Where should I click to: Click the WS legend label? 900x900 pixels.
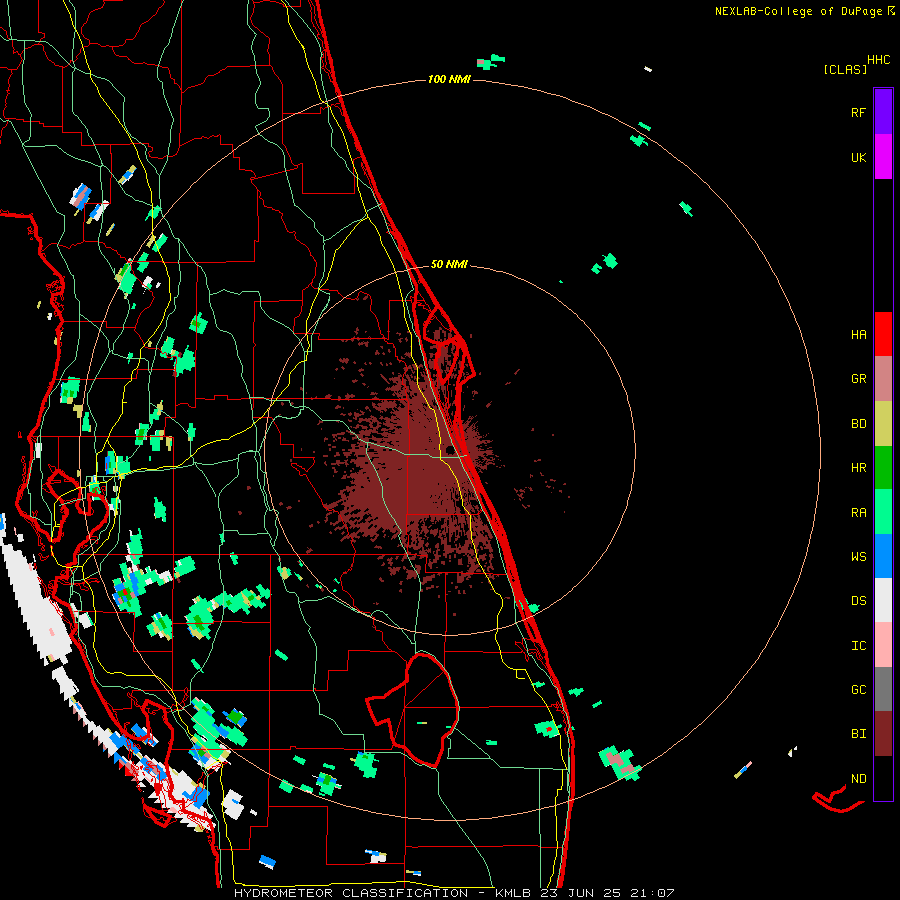pos(858,556)
